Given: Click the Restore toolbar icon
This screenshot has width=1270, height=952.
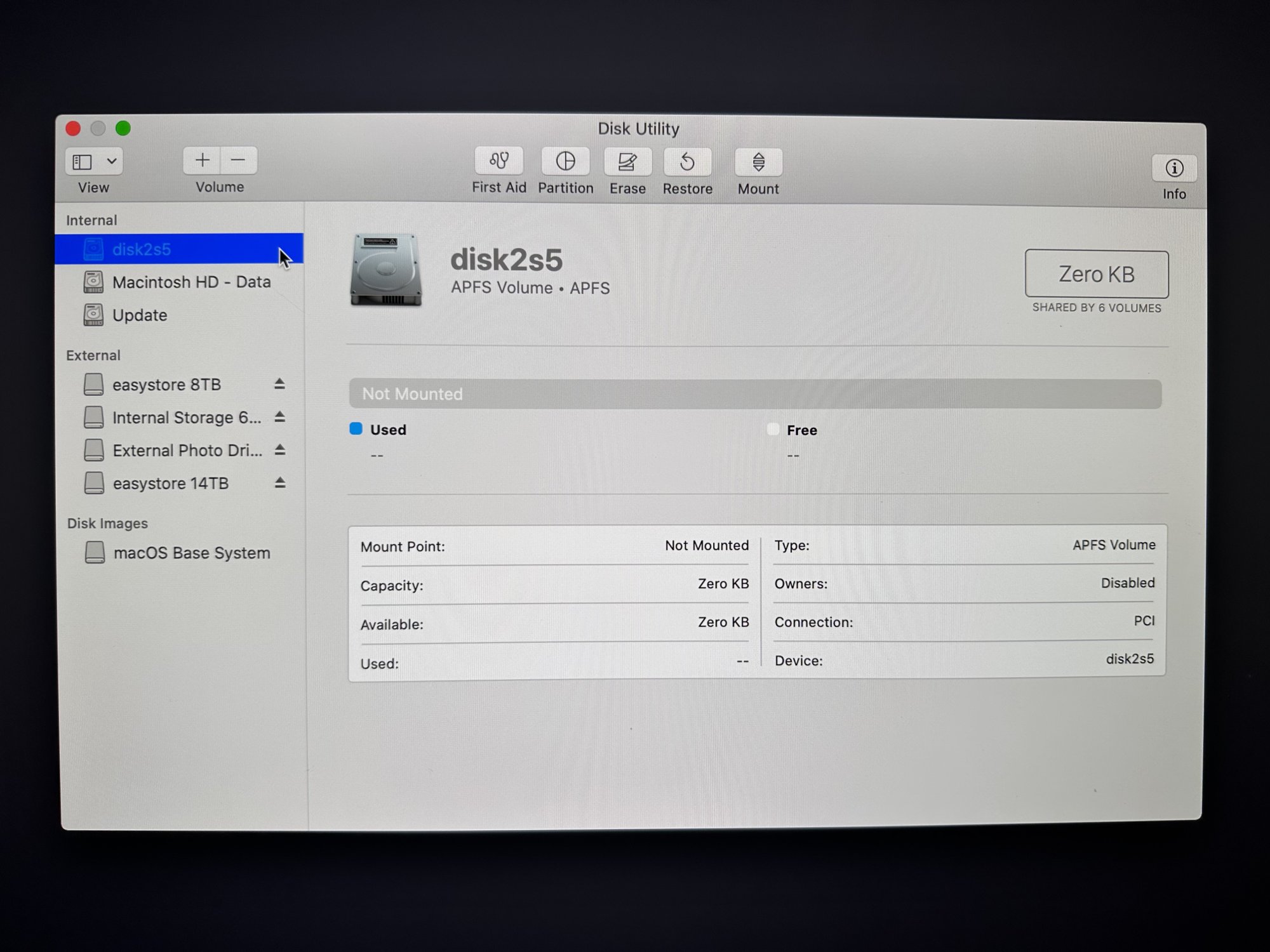Looking at the screenshot, I should point(687,162).
